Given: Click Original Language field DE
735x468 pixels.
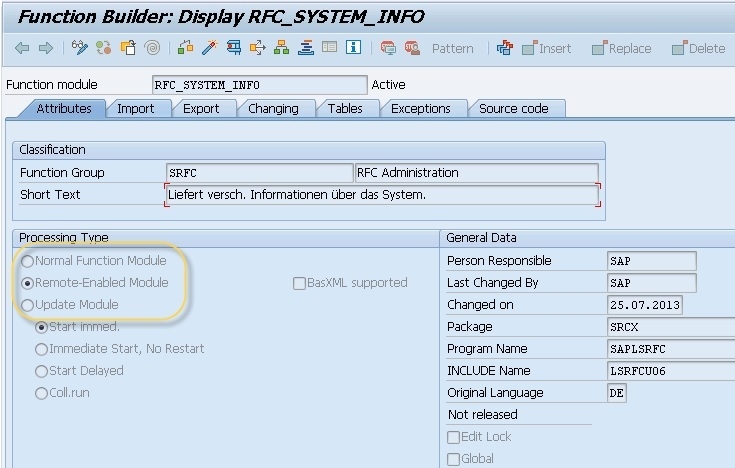Looking at the screenshot, I should tap(616, 393).
